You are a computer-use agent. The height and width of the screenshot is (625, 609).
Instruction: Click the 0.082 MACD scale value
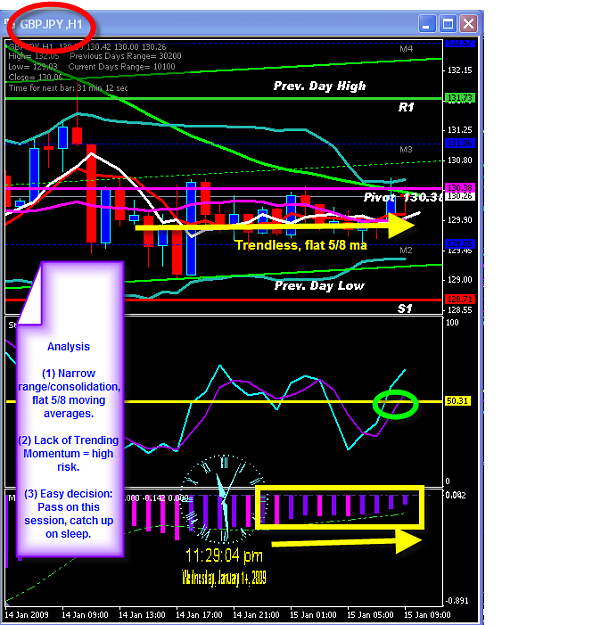455,495
